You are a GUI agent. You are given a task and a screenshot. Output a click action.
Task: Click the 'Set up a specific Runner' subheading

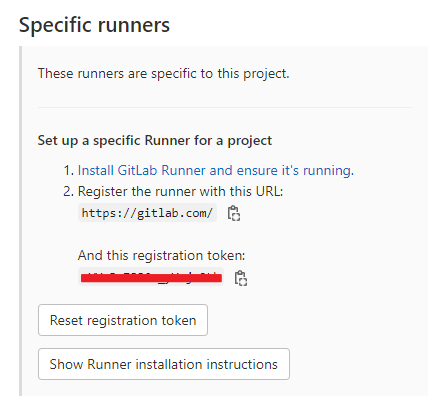tap(155, 141)
